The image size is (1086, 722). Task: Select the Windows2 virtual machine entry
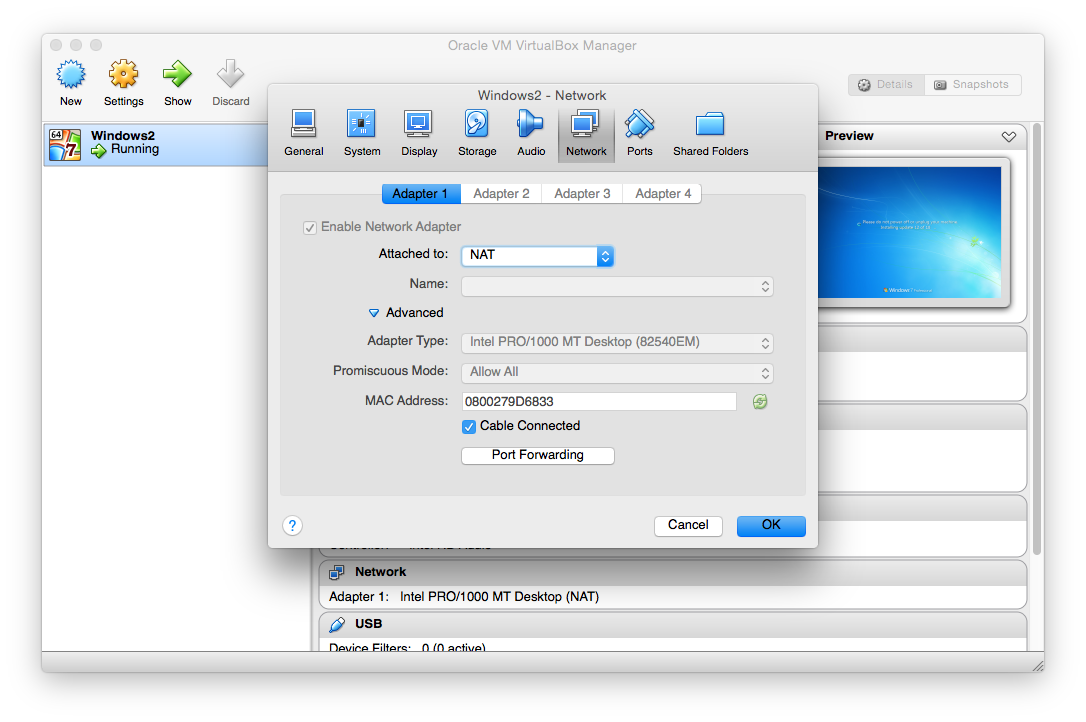click(x=156, y=144)
